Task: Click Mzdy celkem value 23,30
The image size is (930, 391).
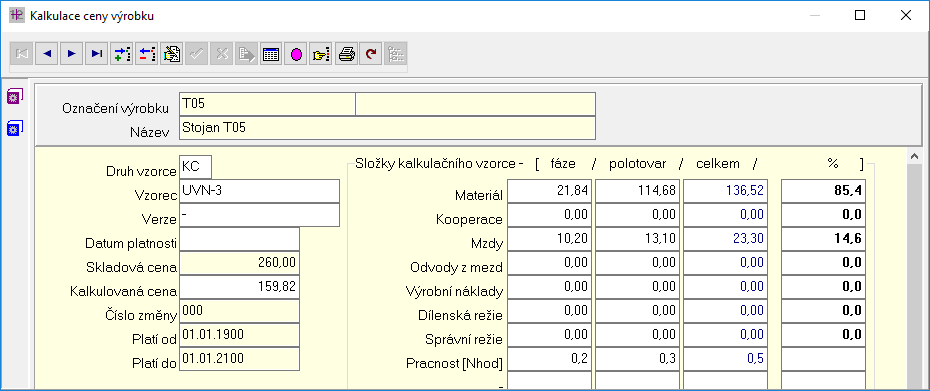Action: 725,239
